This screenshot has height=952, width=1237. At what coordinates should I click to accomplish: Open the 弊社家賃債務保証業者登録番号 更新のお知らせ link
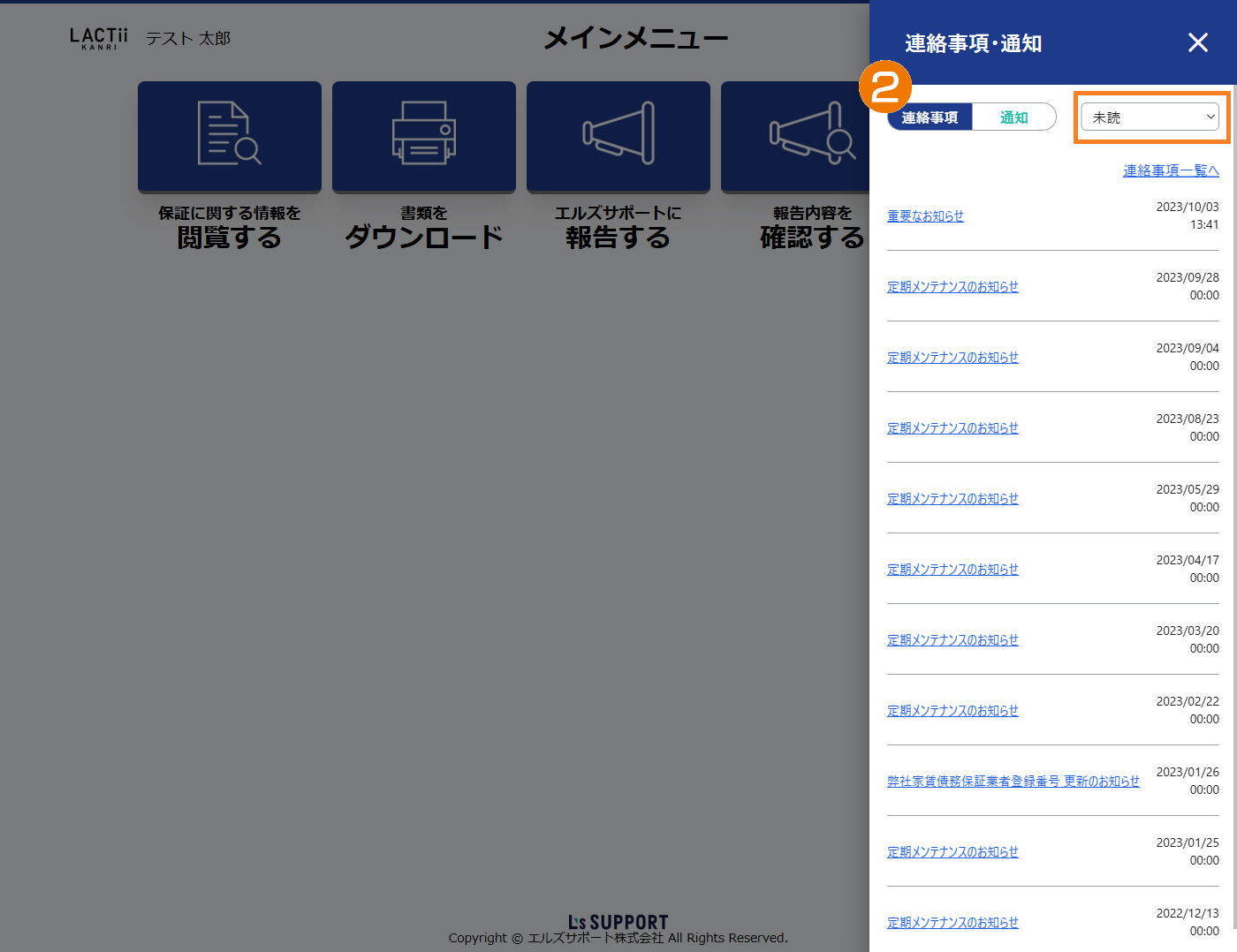tap(1013, 782)
